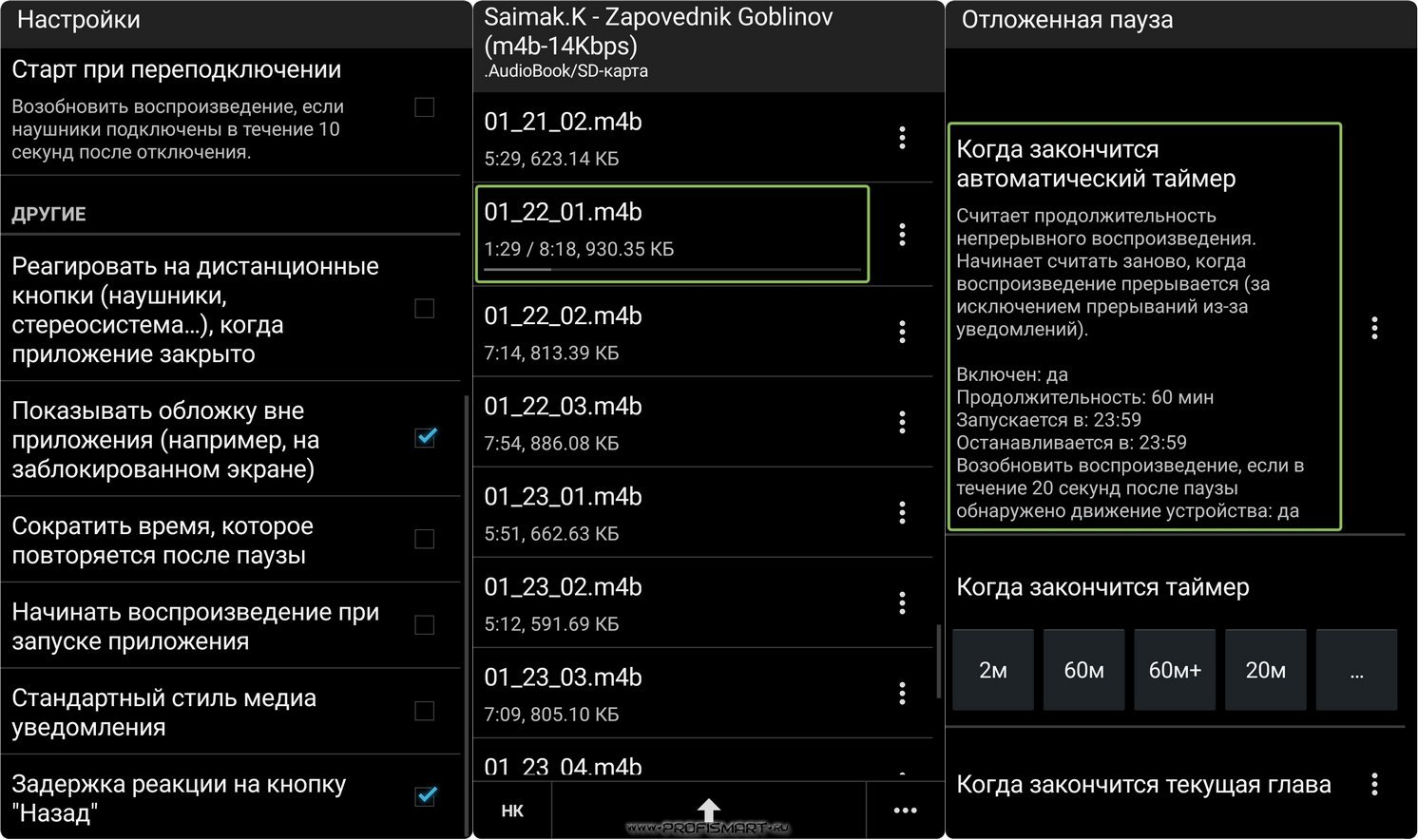Click the settings list scrollbar
The width and height of the screenshot is (1418, 840).
click(466, 615)
